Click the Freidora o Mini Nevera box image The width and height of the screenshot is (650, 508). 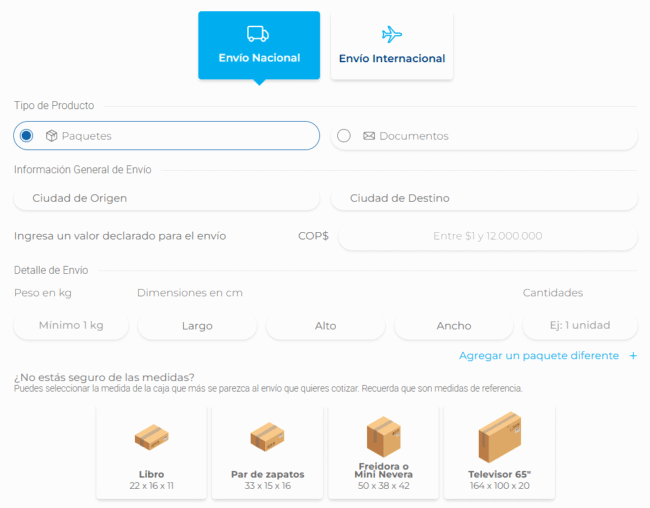(383, 436)
